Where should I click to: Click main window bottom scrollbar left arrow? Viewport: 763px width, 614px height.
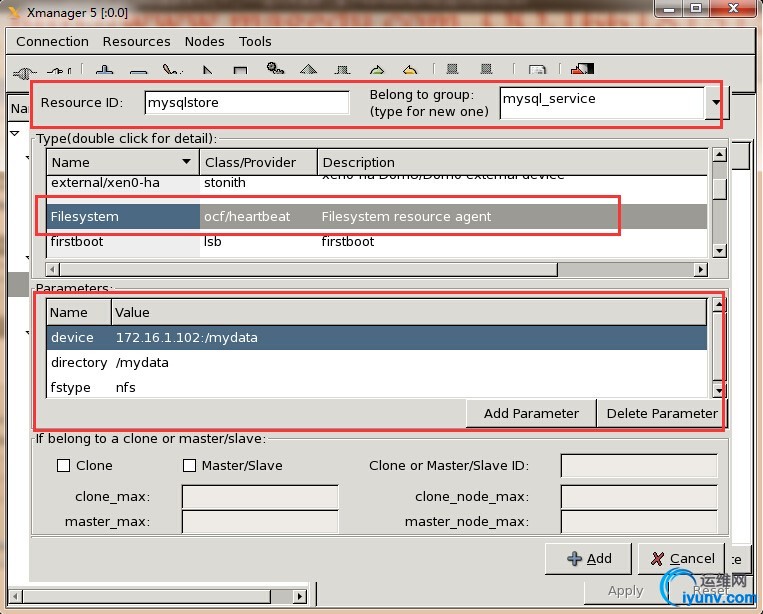click(x=16, y=596)
